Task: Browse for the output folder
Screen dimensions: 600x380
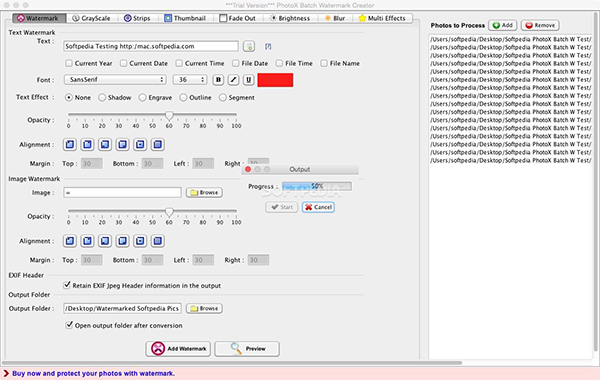Action: pos(204,308)
